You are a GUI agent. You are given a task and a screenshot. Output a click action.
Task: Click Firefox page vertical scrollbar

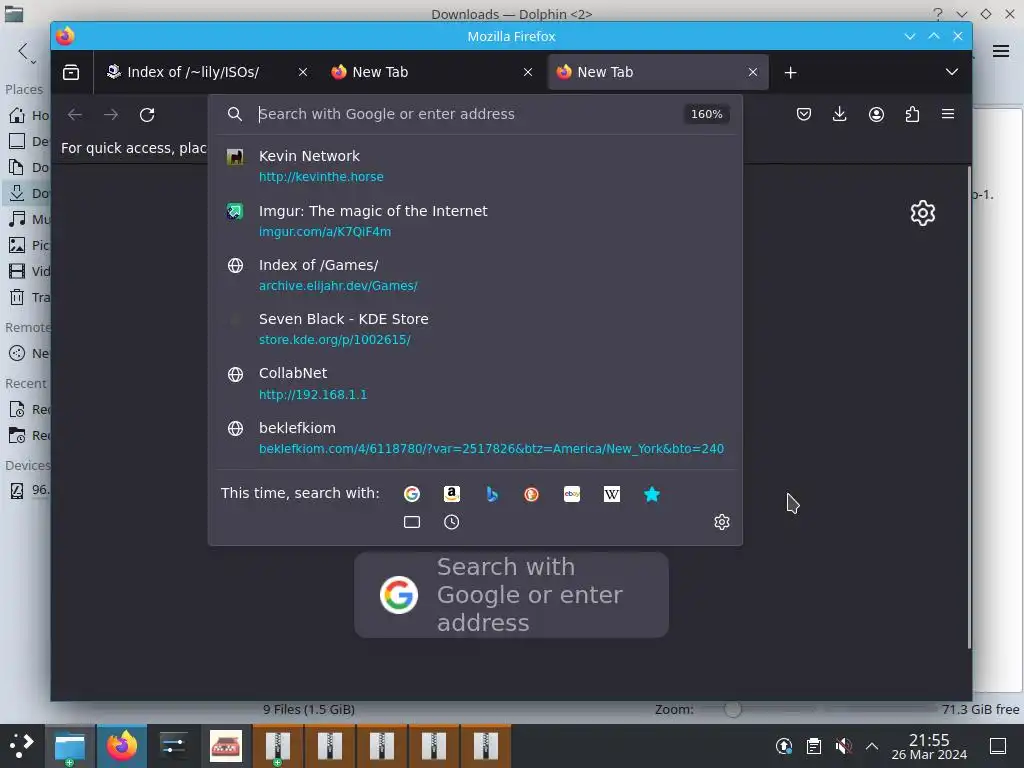coord(968,408)
